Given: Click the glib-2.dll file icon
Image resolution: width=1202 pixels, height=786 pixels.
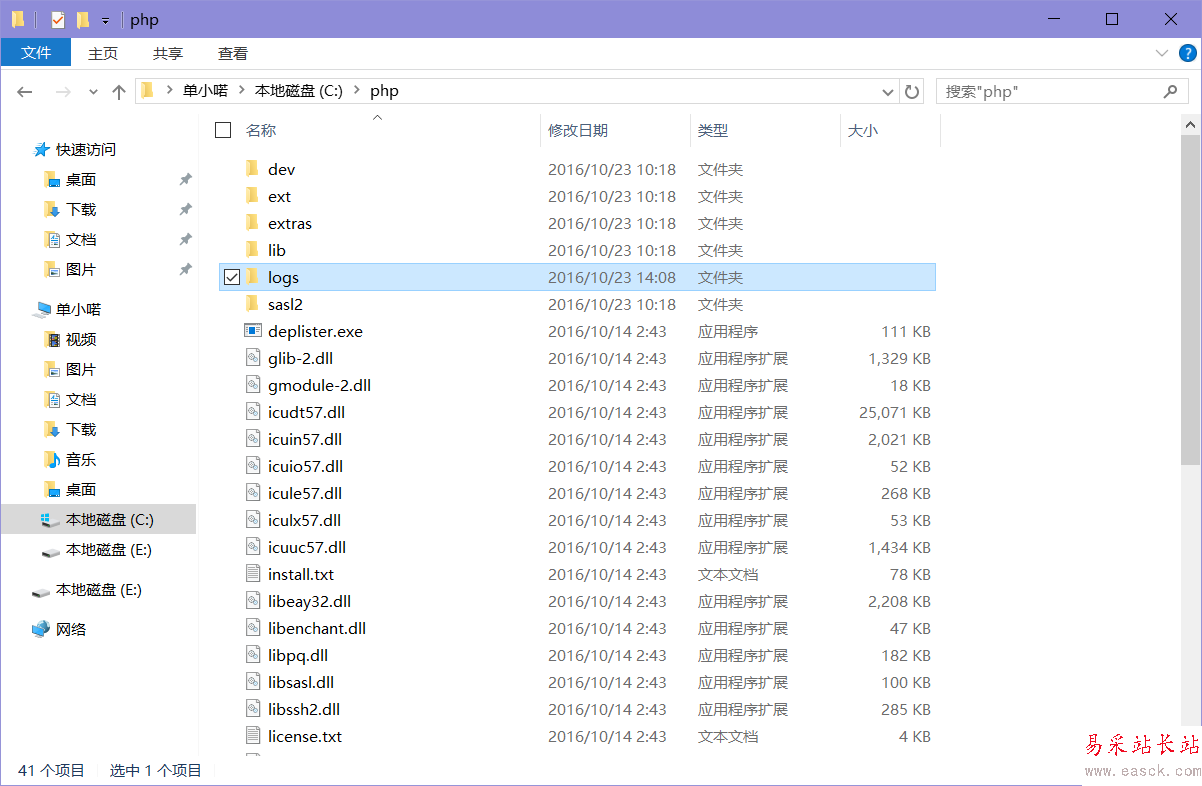Looking at the screenshot, I should (253, 358).
